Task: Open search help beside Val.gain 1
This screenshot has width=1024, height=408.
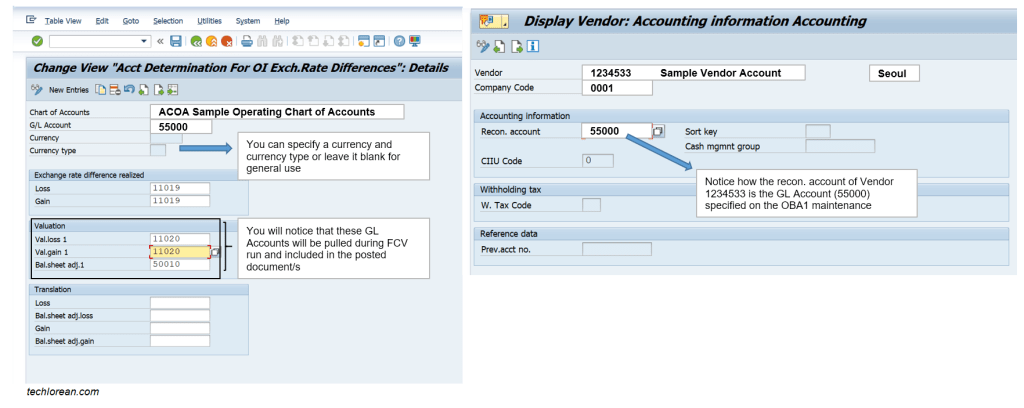Action: click(216, 253)
